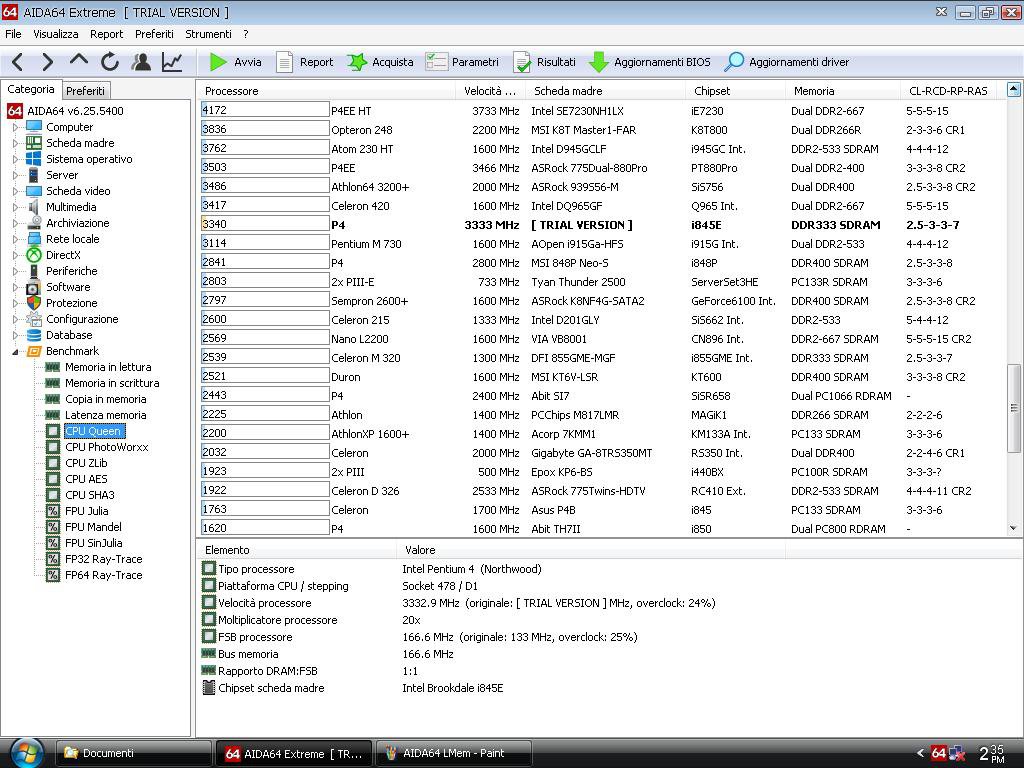The height and width of the screenshot is (768, 1024).
Task: Expand the Computer tree node
Action: click(x=16, y=127)
